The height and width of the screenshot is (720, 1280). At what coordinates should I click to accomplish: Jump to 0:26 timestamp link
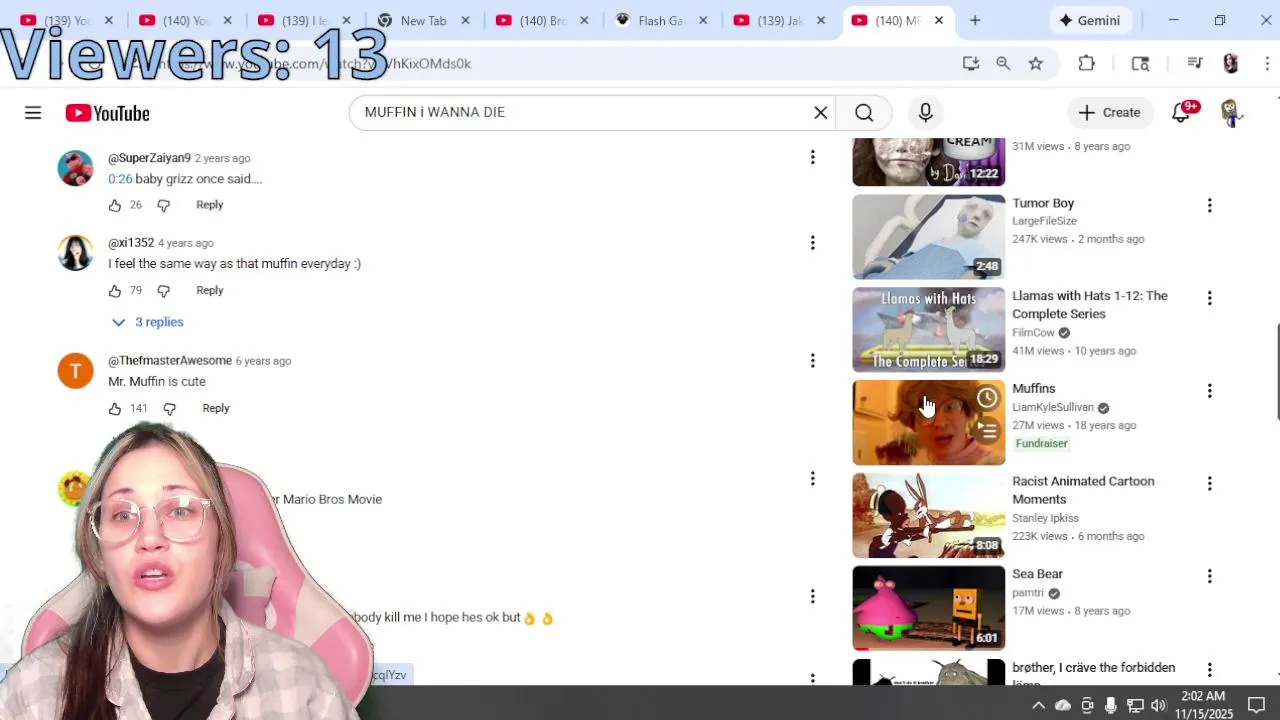coord(120,179)
